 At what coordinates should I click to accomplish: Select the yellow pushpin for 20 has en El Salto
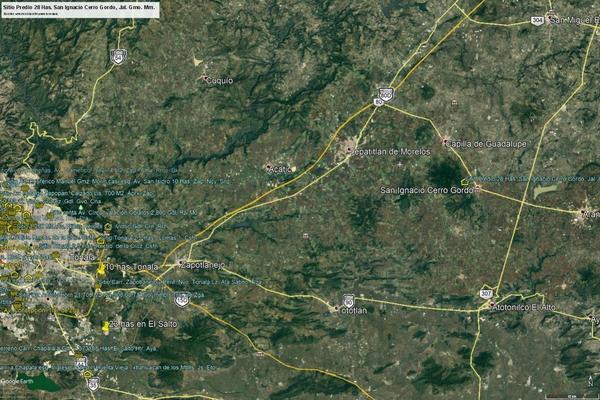coord(105,327)
